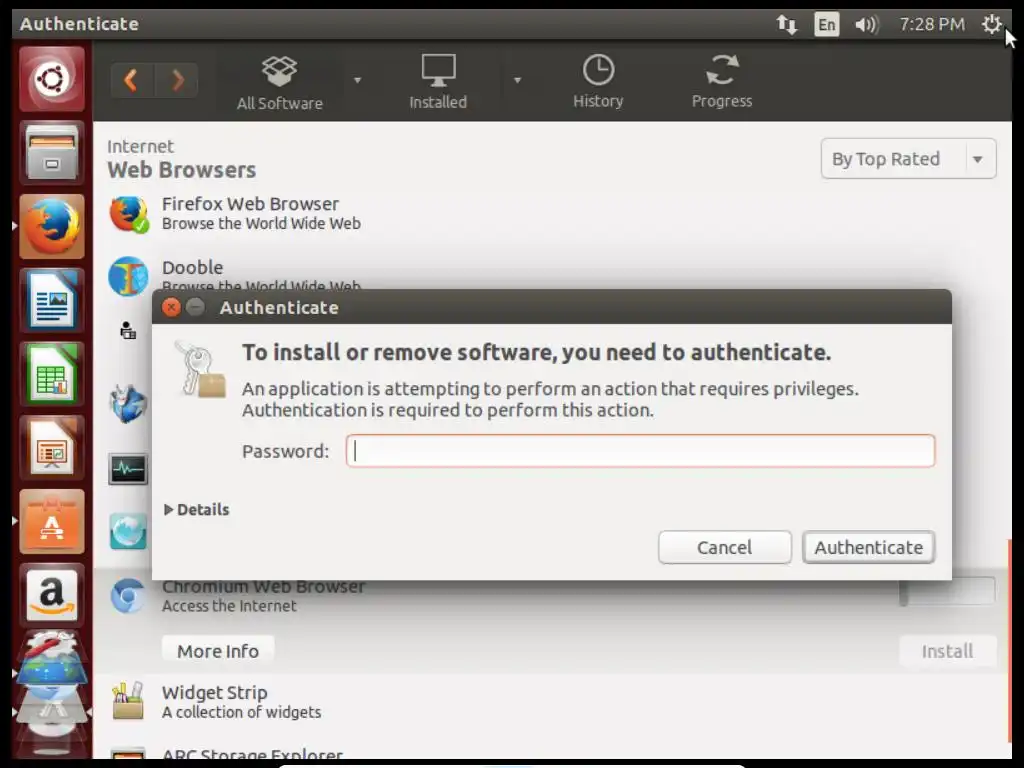Screen dimensions: 1024x768
Task: Cancel the authentication dialog
Action: click(x=725, y=547)
